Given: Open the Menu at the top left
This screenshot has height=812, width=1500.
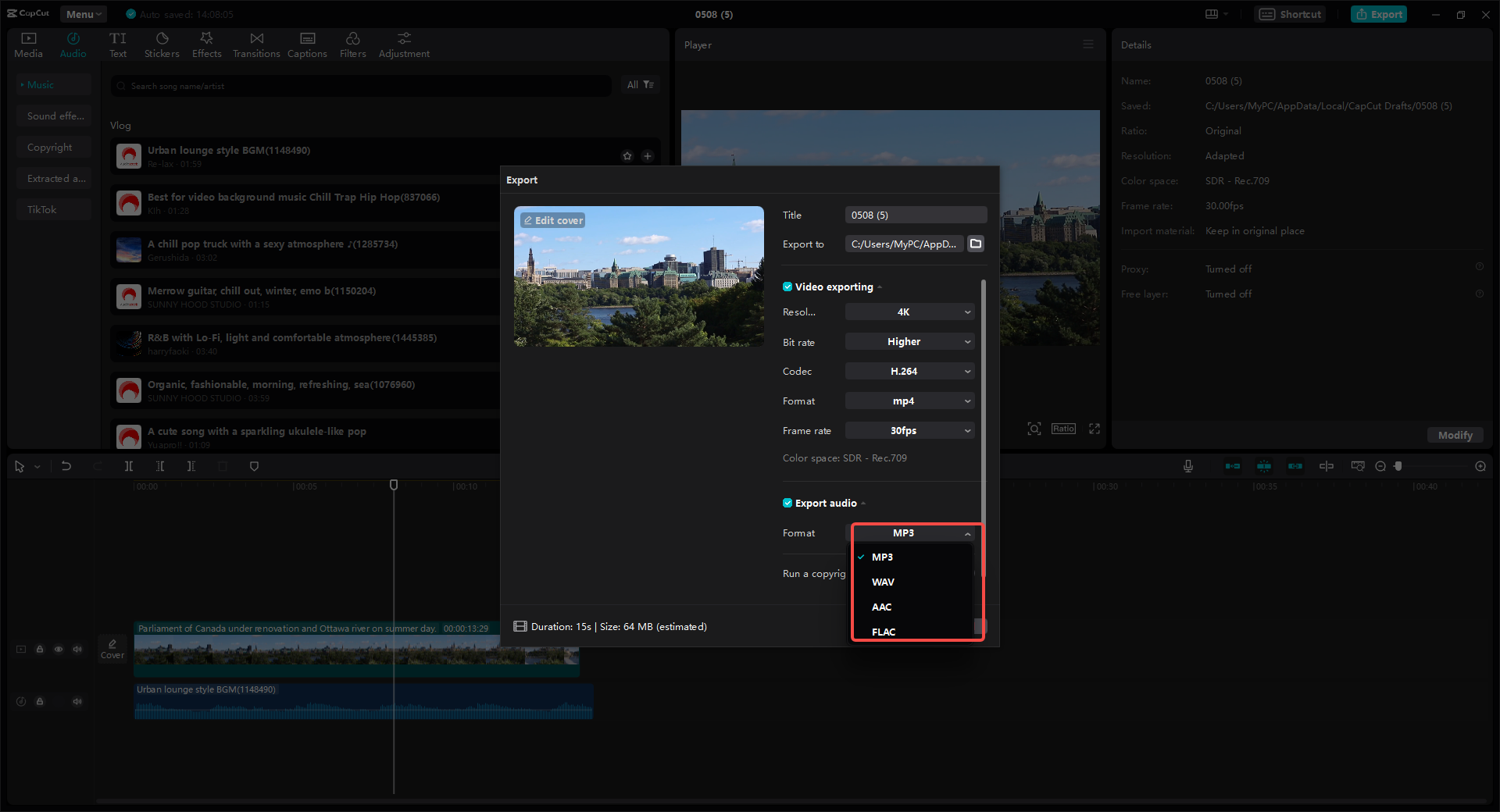Looking at the screenshot, I should pyautogui.click(x=83, y=13).
